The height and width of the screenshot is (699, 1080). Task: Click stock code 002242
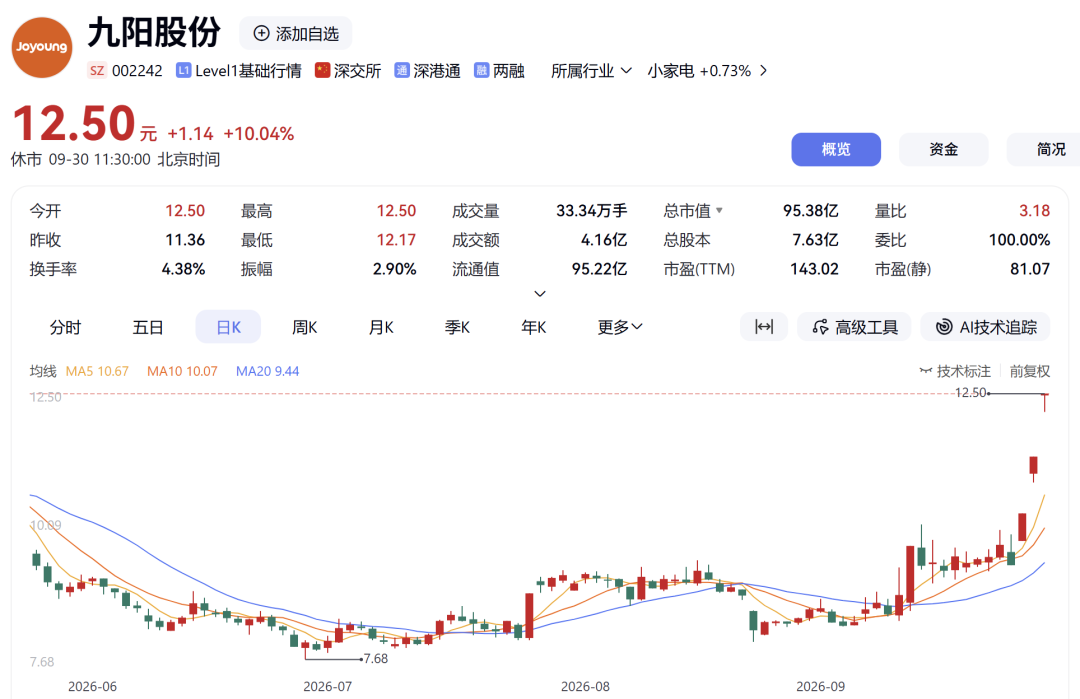[137, 70]
